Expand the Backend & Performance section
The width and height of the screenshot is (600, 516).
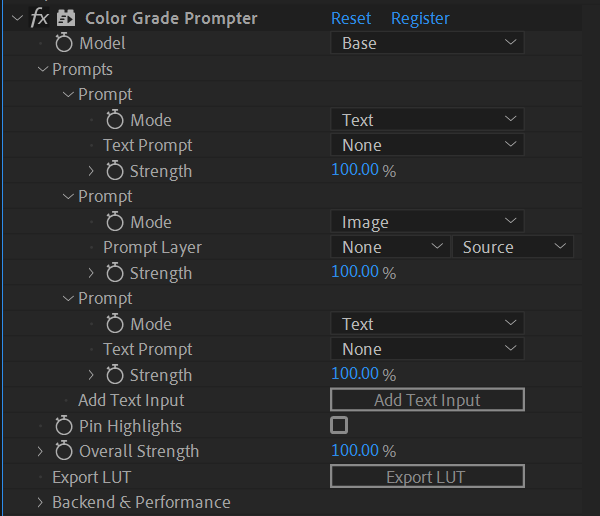41,502
